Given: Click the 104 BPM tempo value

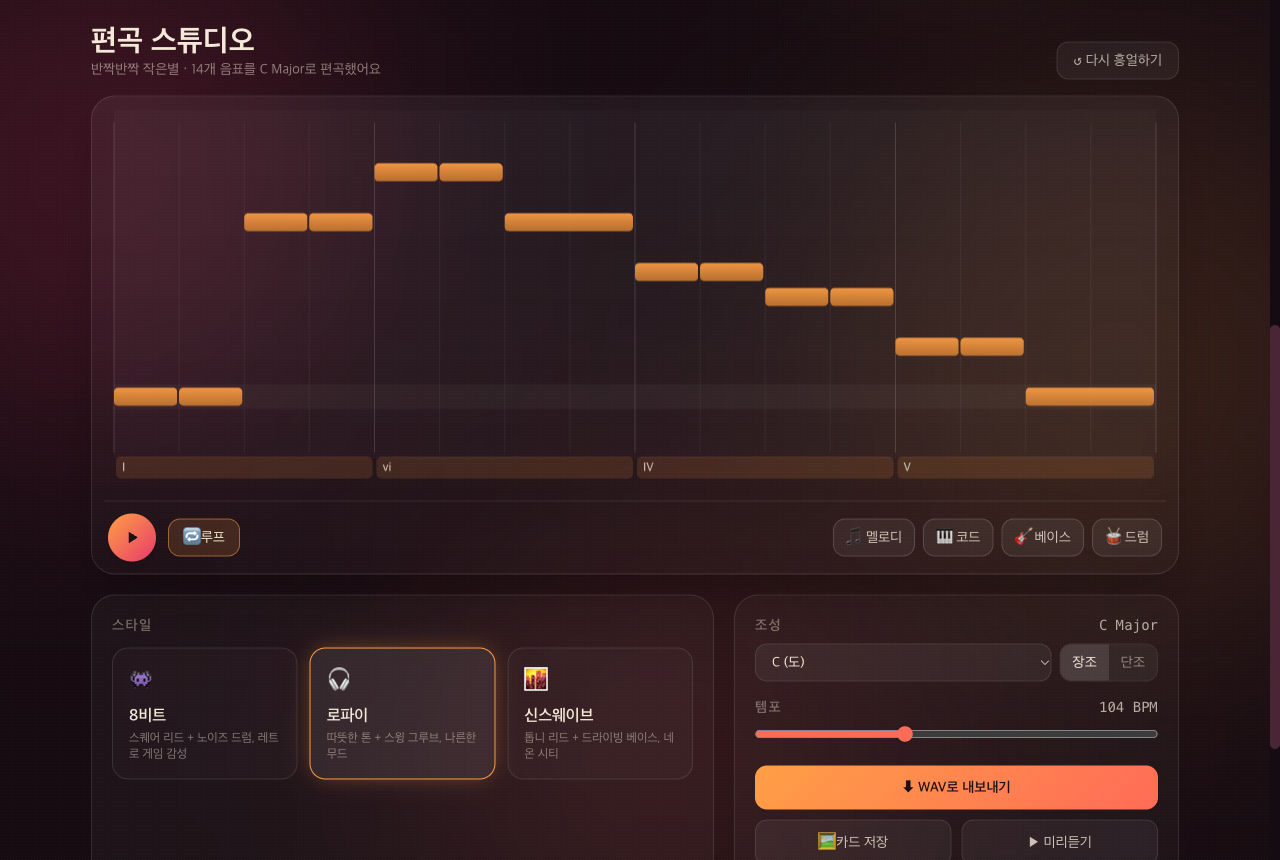Looking at the screenshot, I should coord(1128,707).
